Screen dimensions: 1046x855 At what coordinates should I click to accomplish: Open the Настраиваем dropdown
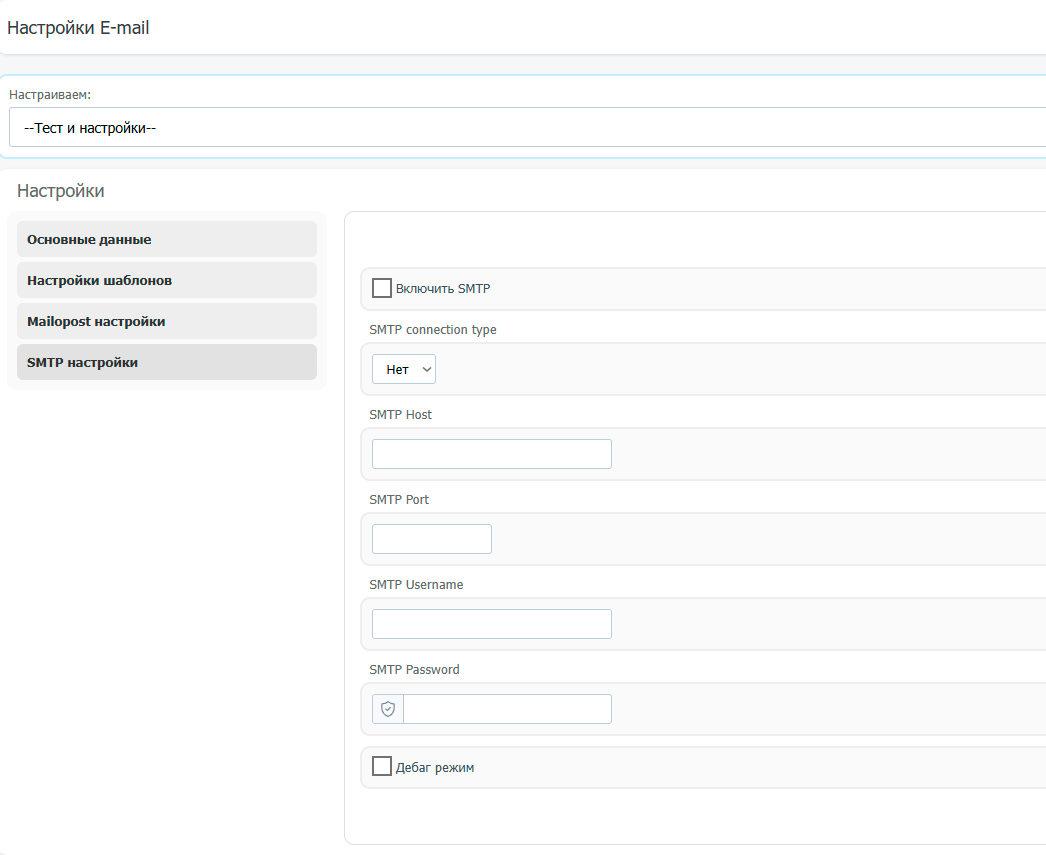tap(525, 128)
